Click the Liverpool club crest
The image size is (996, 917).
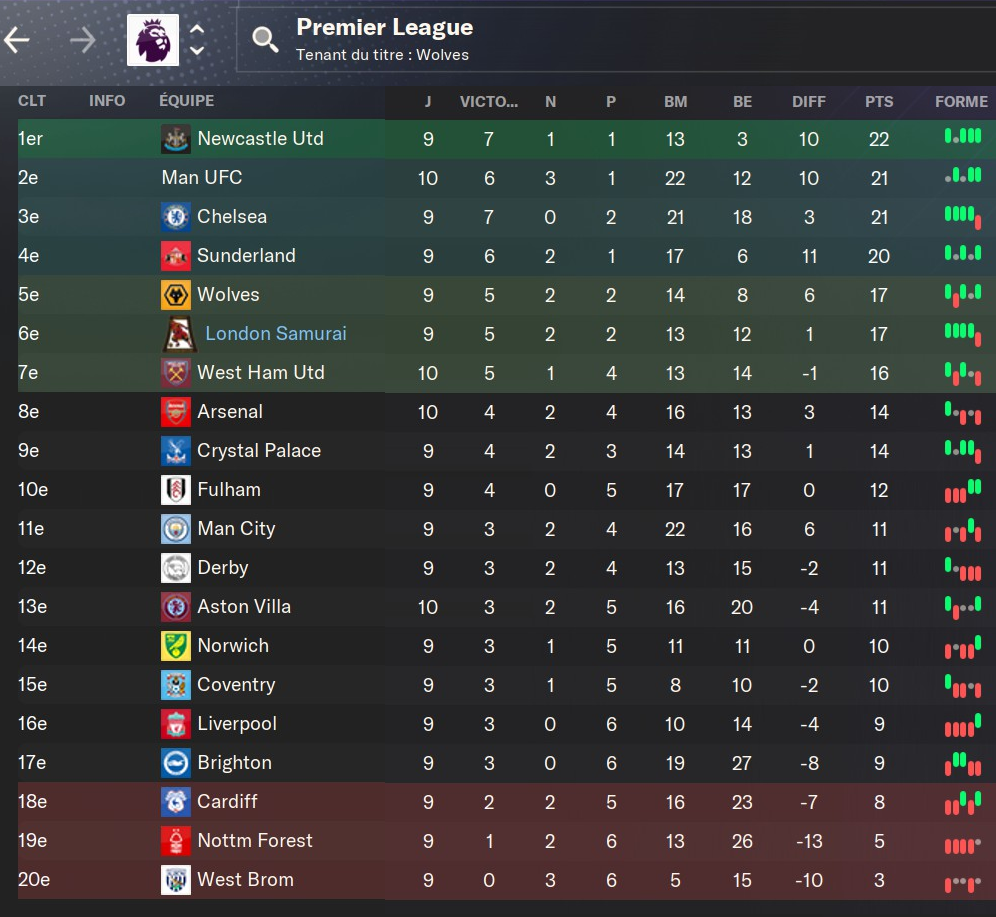point(176,724)
